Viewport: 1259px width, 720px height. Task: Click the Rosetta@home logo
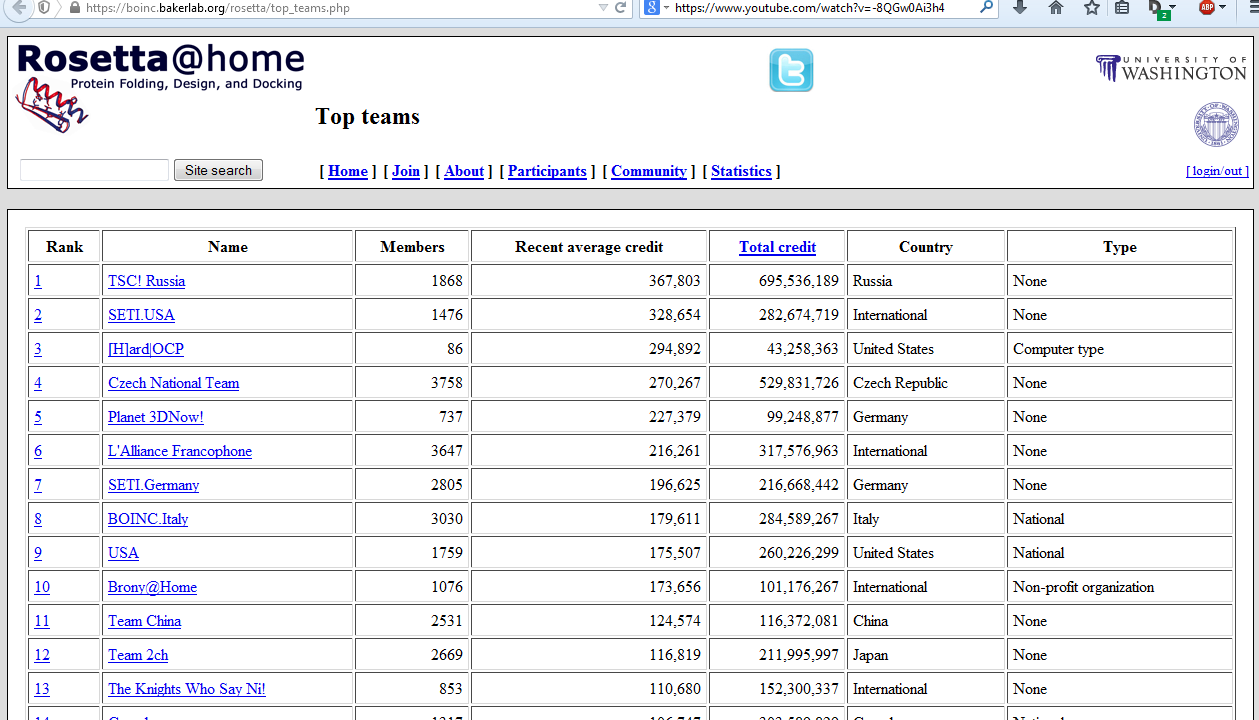pos(160,68)
